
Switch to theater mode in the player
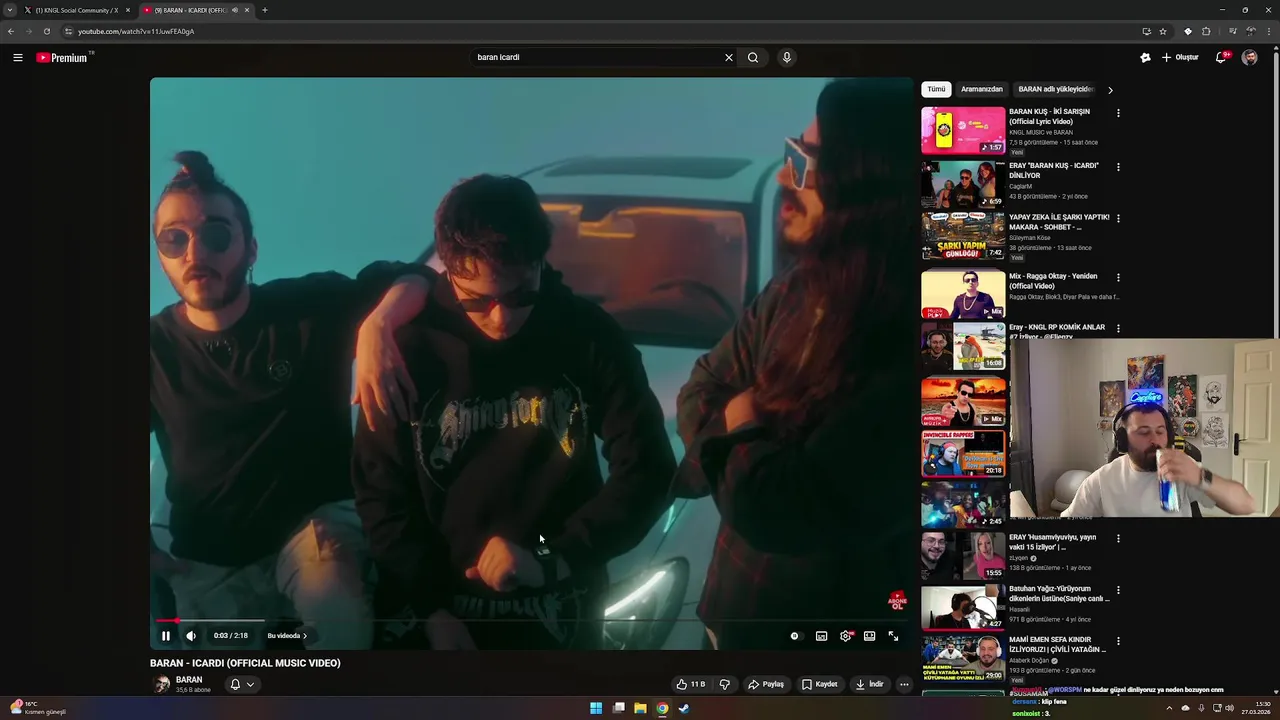tap(870, 636)
